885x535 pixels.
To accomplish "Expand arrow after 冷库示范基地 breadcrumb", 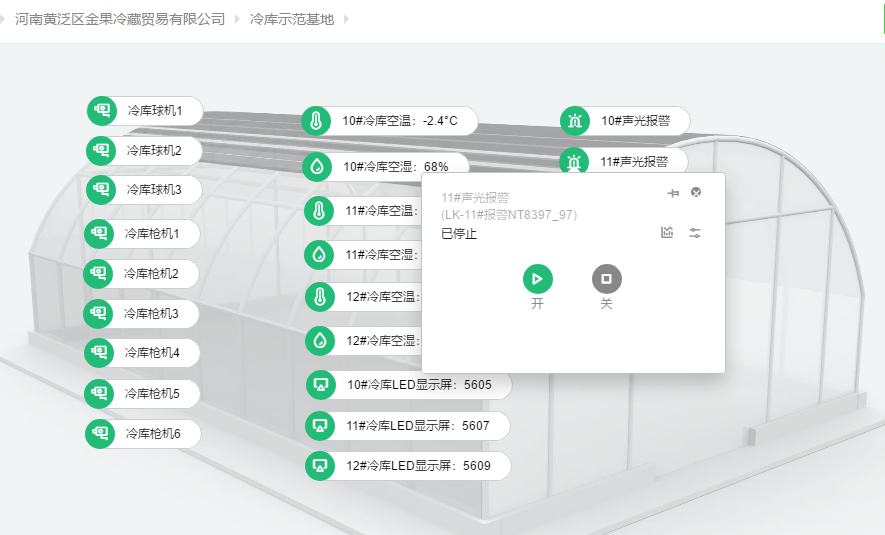I will [346, 19].
